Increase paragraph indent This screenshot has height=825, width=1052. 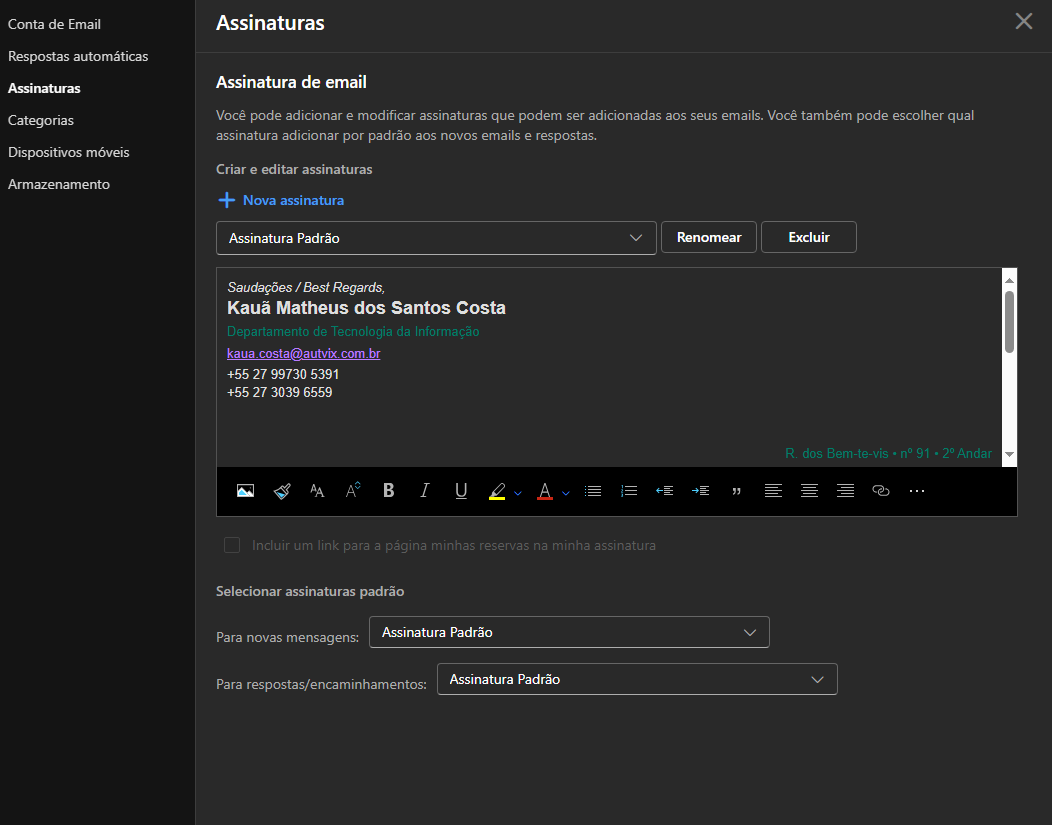point(700,491)
